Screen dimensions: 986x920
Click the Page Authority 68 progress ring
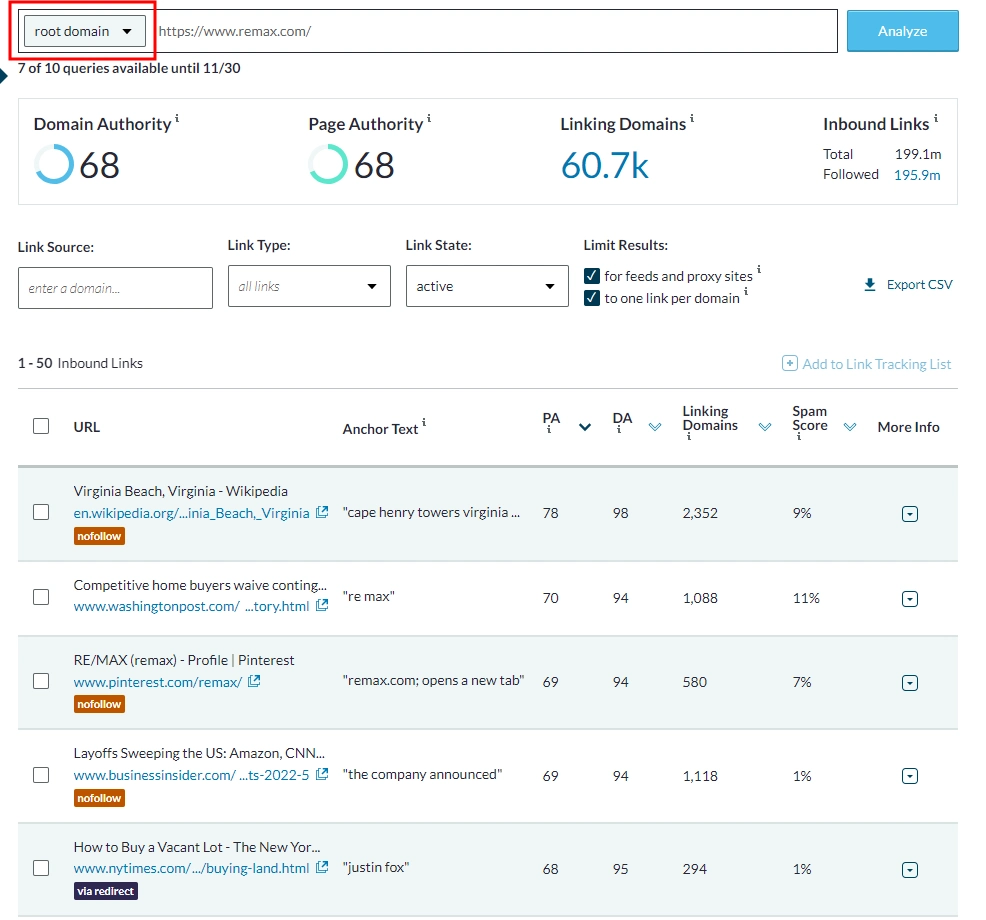328,164
